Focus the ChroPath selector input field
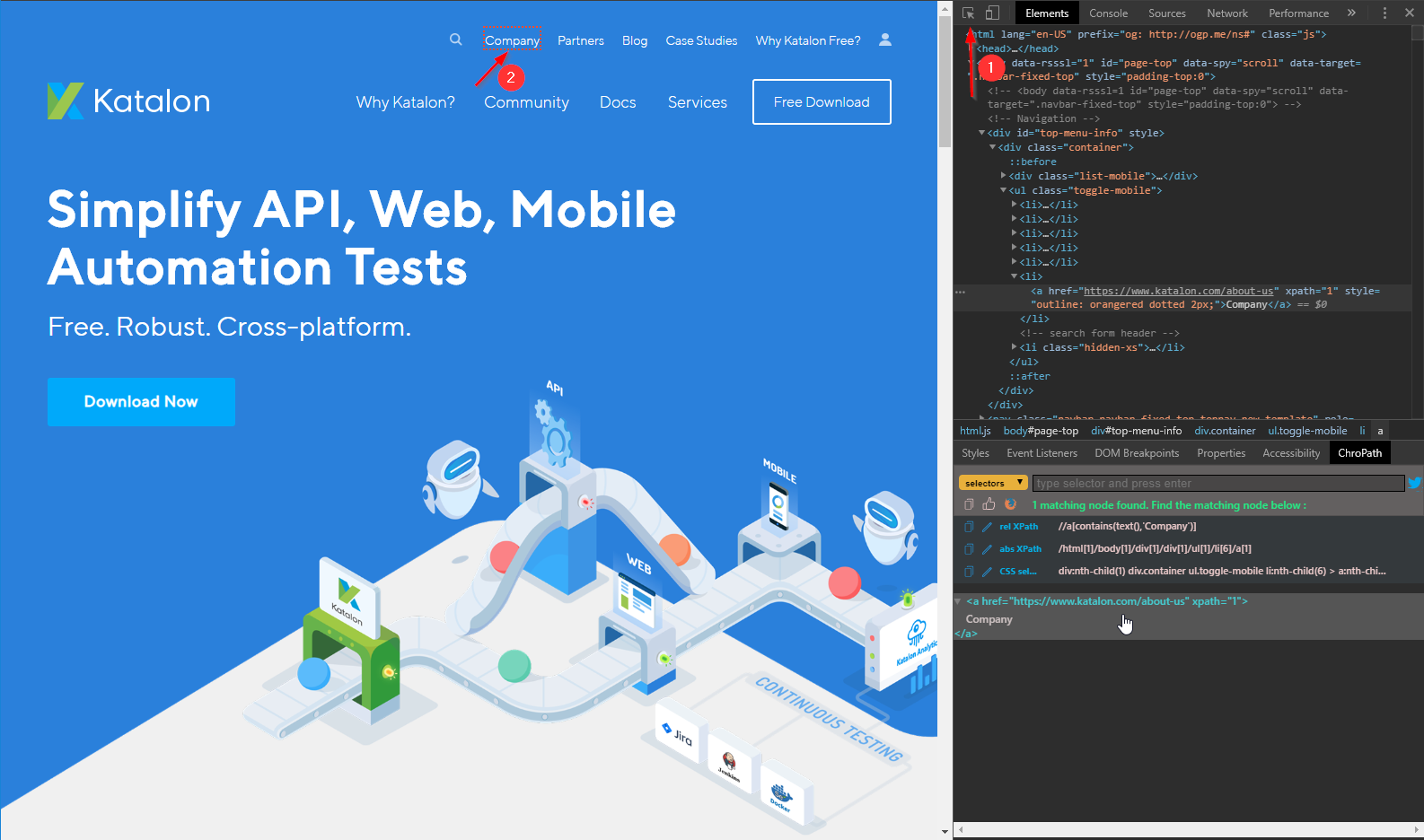This screenshot has width=1424, height=840. [x=1217, y=483]
